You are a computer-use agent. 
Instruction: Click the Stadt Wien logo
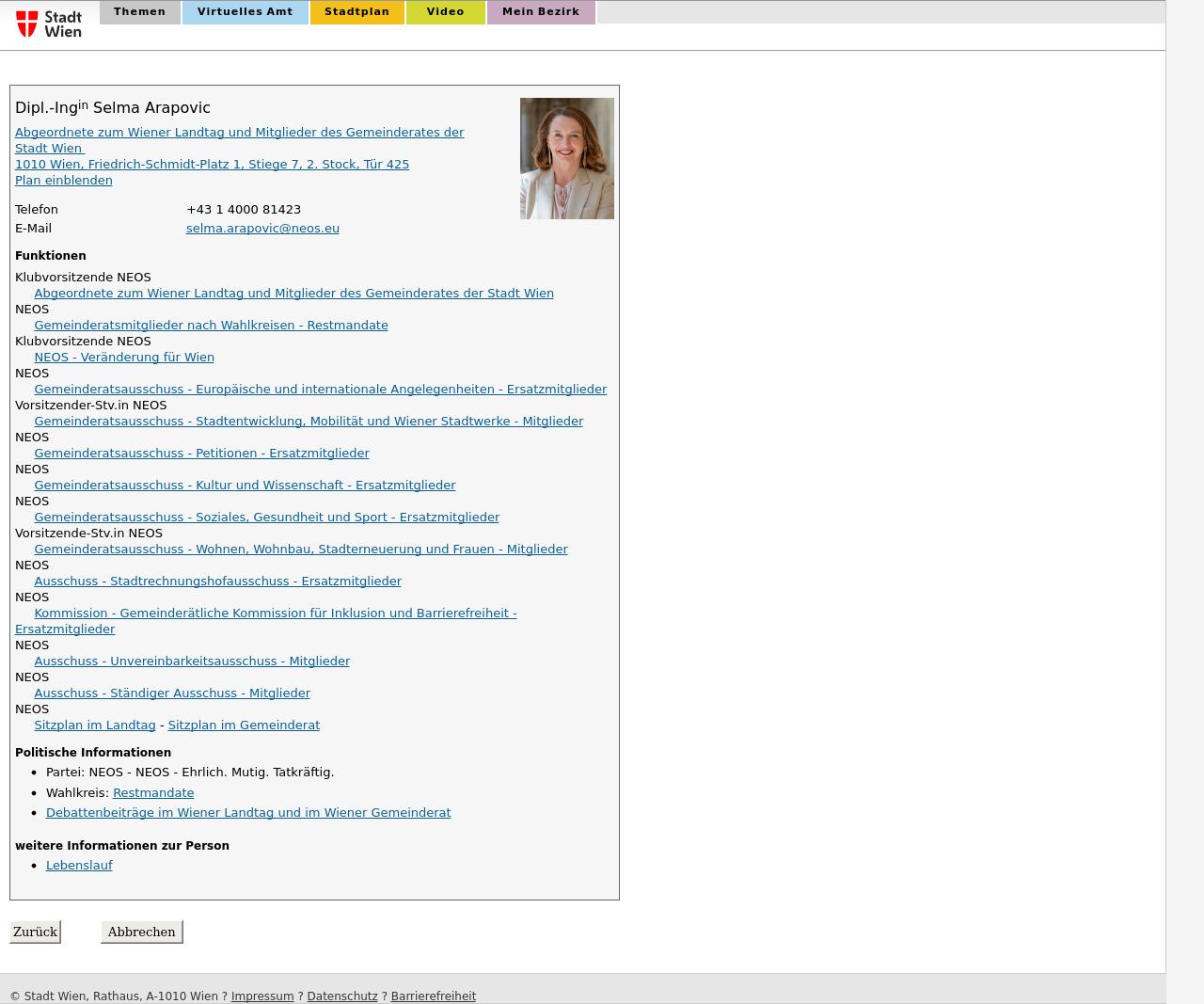click(49, 24)
